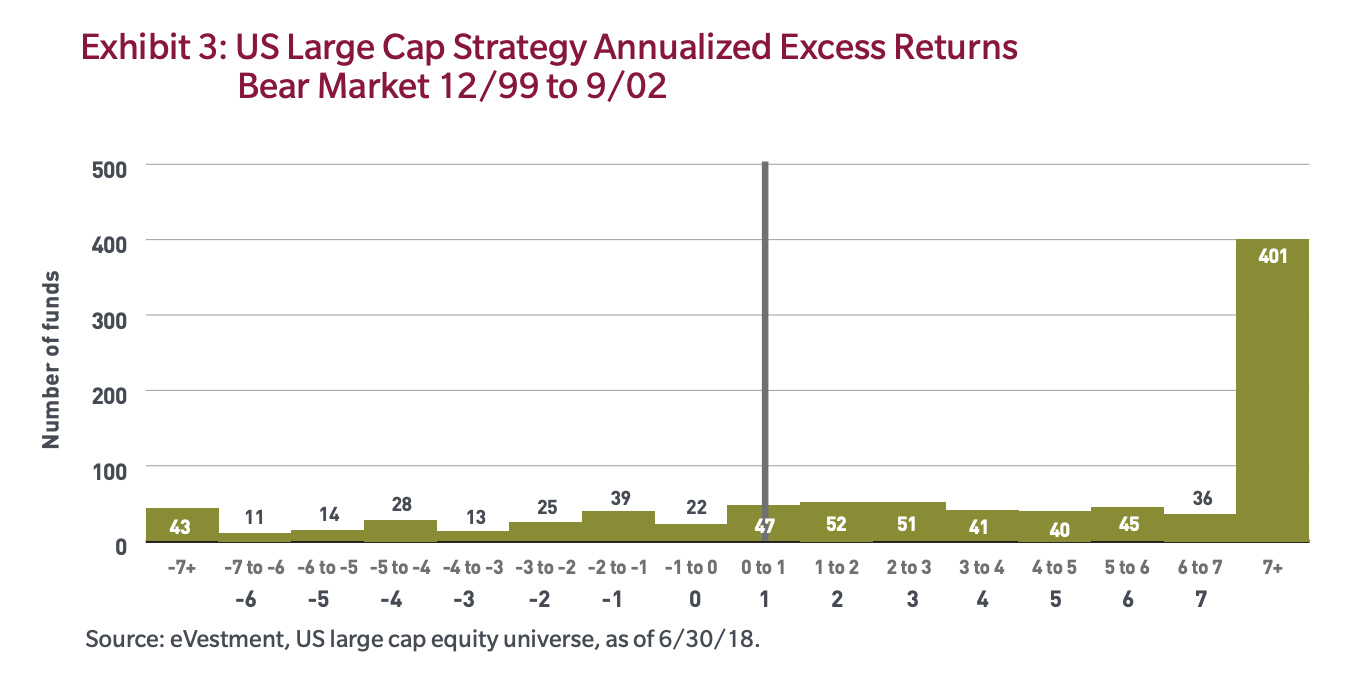Select the -5 to -4 x-axis category label
This screenshot has height=694, width=1352.
[x=400, y=568]
